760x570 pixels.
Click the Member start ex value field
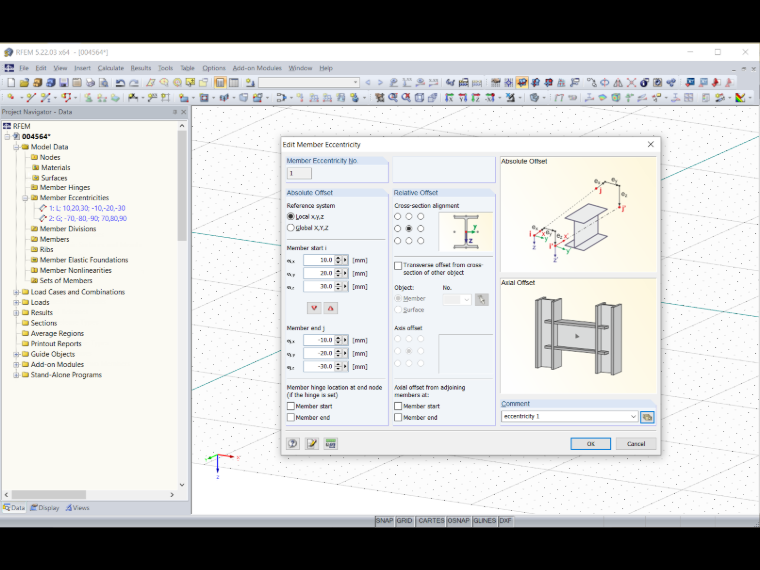pos(319,260)
